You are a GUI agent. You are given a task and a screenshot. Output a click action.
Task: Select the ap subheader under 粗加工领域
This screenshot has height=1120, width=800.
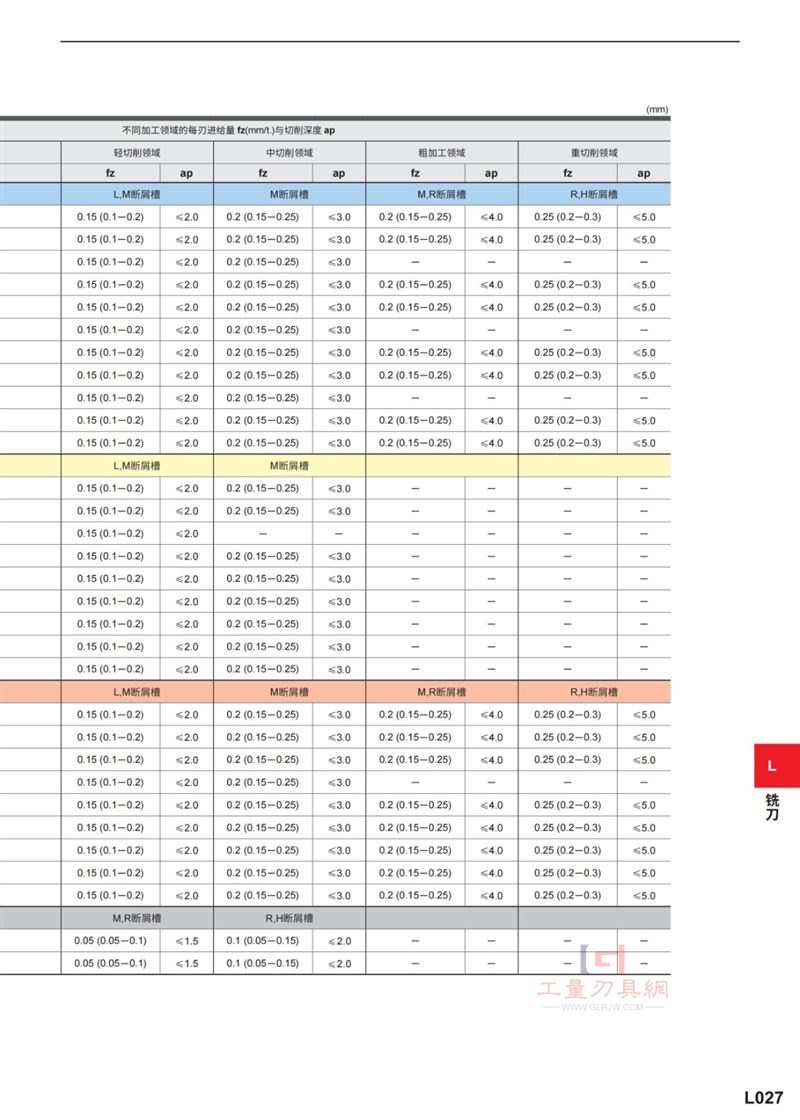click(491, 173)
